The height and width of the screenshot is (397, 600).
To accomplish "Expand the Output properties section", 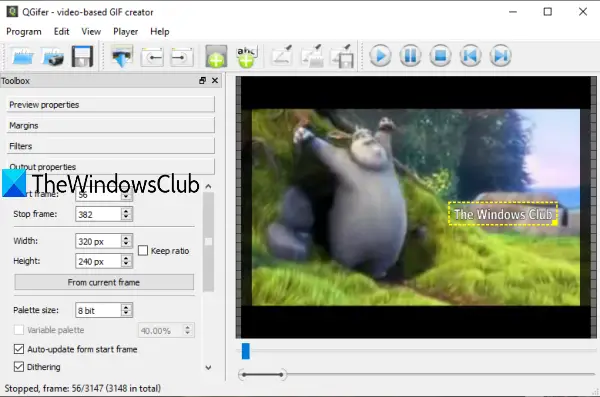I will click(x=111, y=167).
